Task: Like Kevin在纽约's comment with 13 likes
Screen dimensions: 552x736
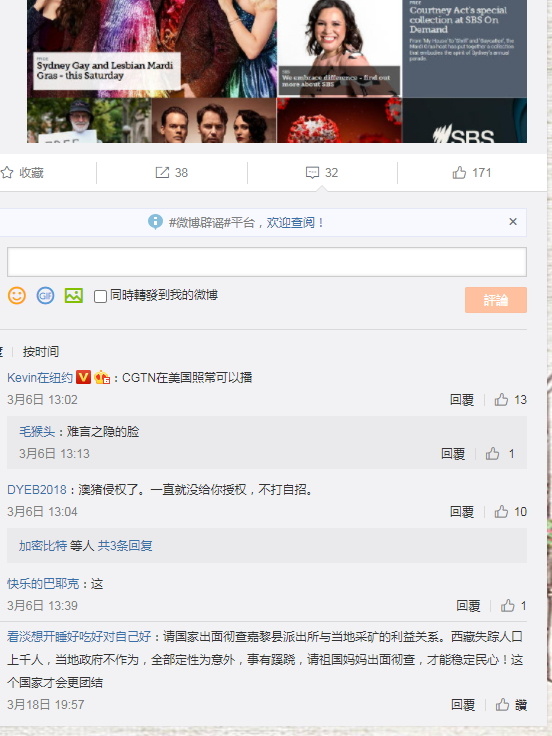Action: click(501, 400)
